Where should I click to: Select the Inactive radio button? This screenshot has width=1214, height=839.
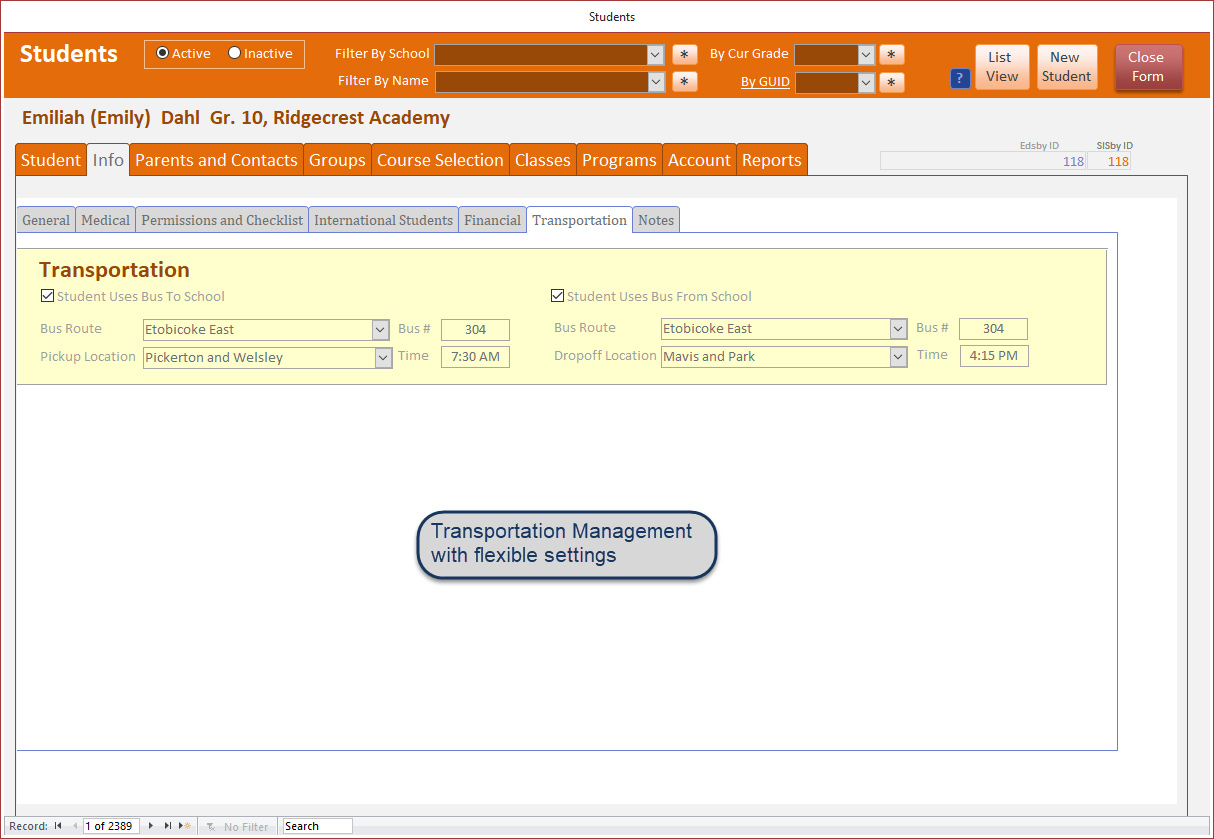(x=235, y=53)
